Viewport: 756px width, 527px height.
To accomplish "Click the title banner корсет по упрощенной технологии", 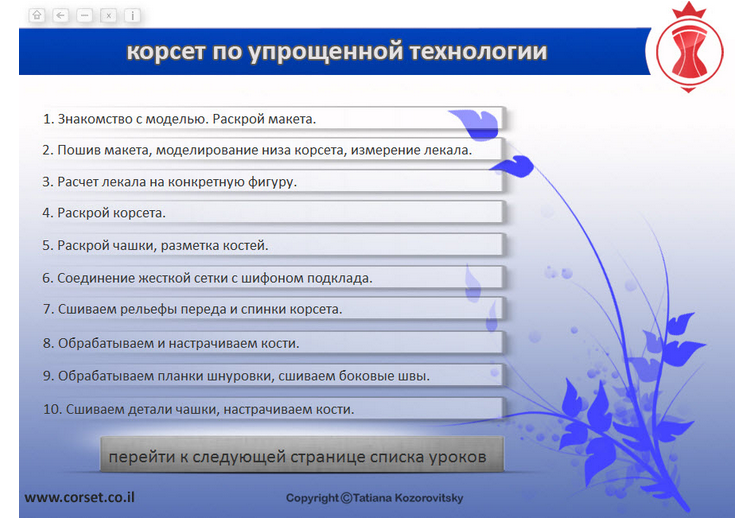I will 335,51.
